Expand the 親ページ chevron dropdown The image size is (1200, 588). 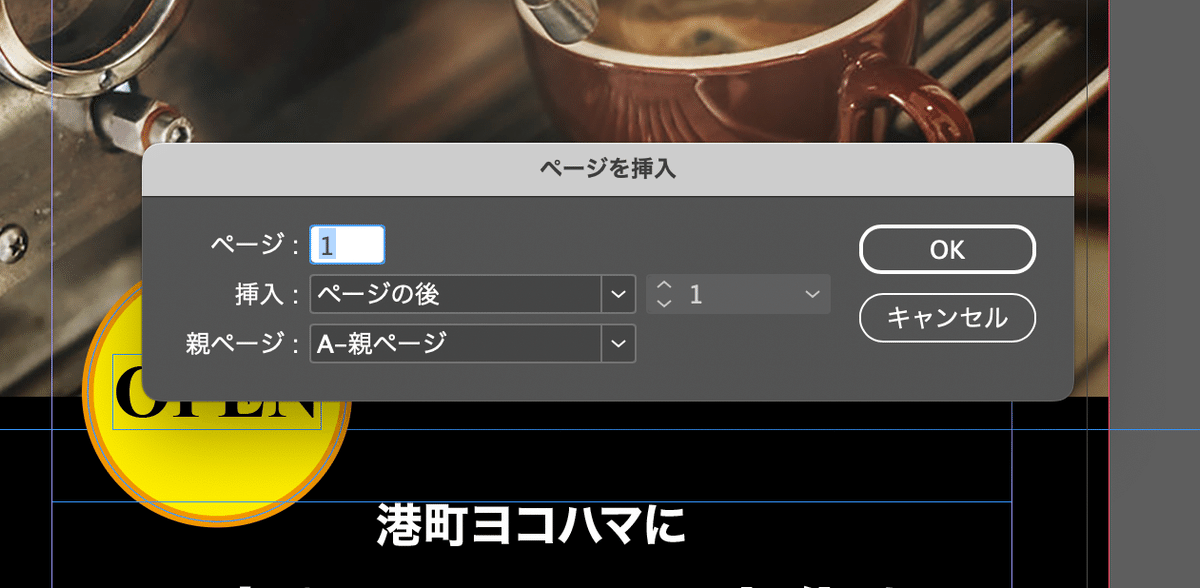[619, 344]
